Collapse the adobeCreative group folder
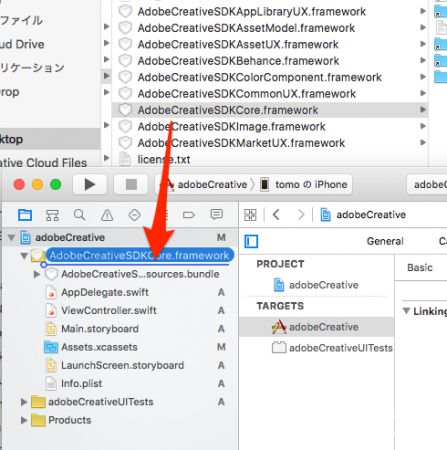This screenshot has width=447, height=450. coord(24,256)
